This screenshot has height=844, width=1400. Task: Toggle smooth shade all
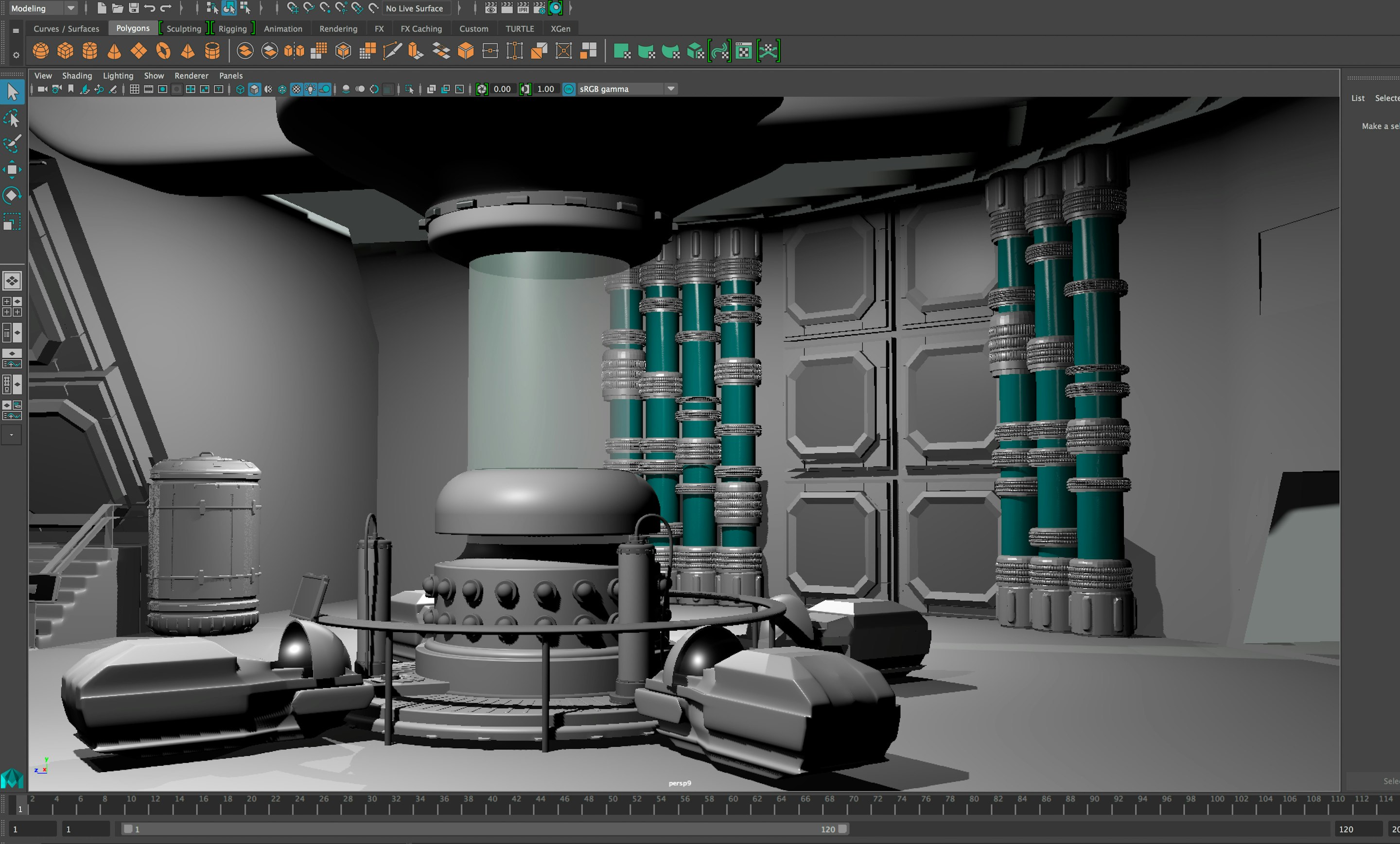click(x=255, y=89)
